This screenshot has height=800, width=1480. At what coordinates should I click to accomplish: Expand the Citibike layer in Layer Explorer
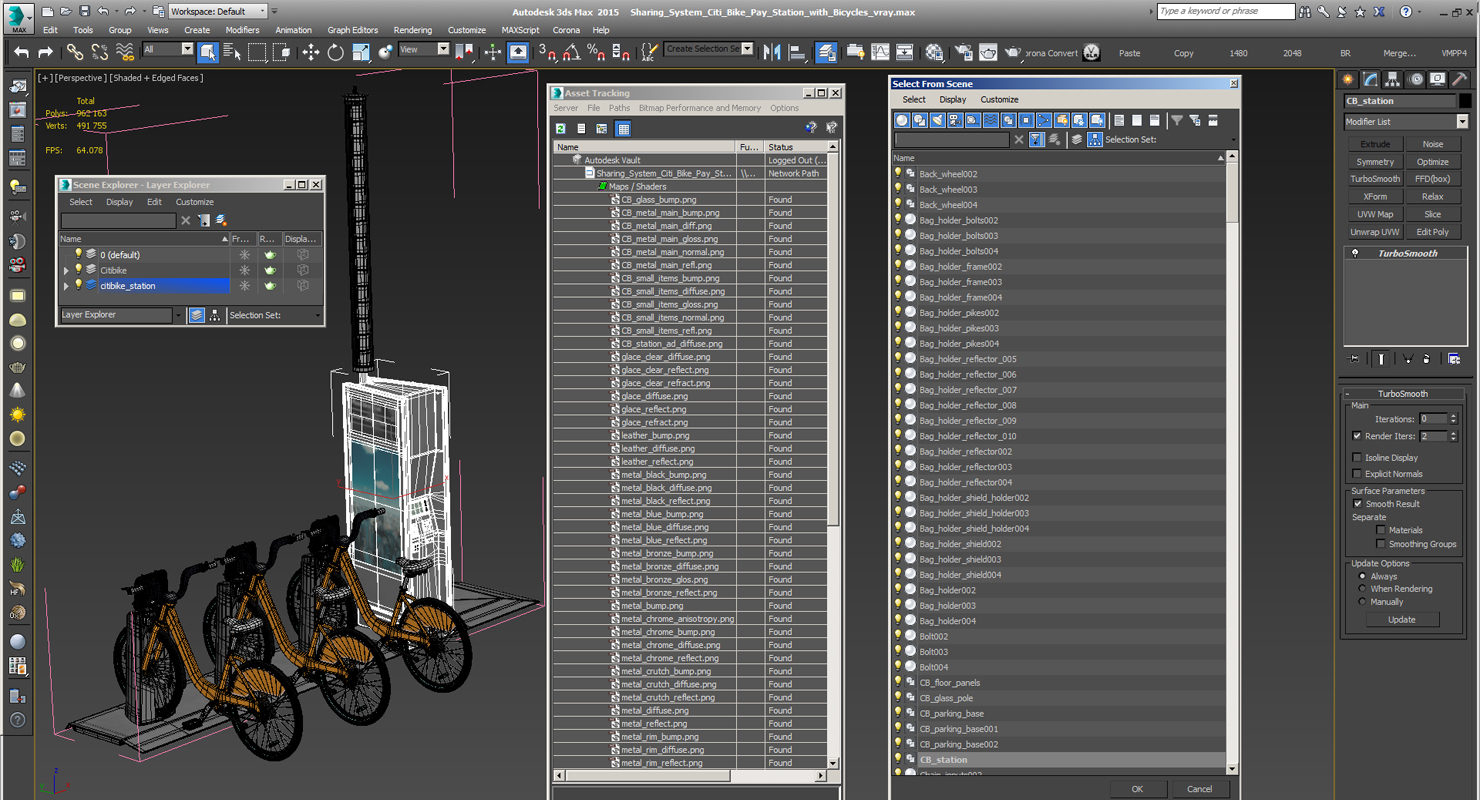(x=66, y=271)
